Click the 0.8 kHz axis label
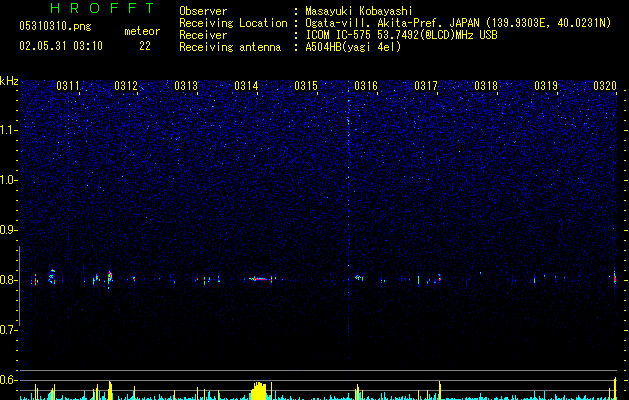 9,280
